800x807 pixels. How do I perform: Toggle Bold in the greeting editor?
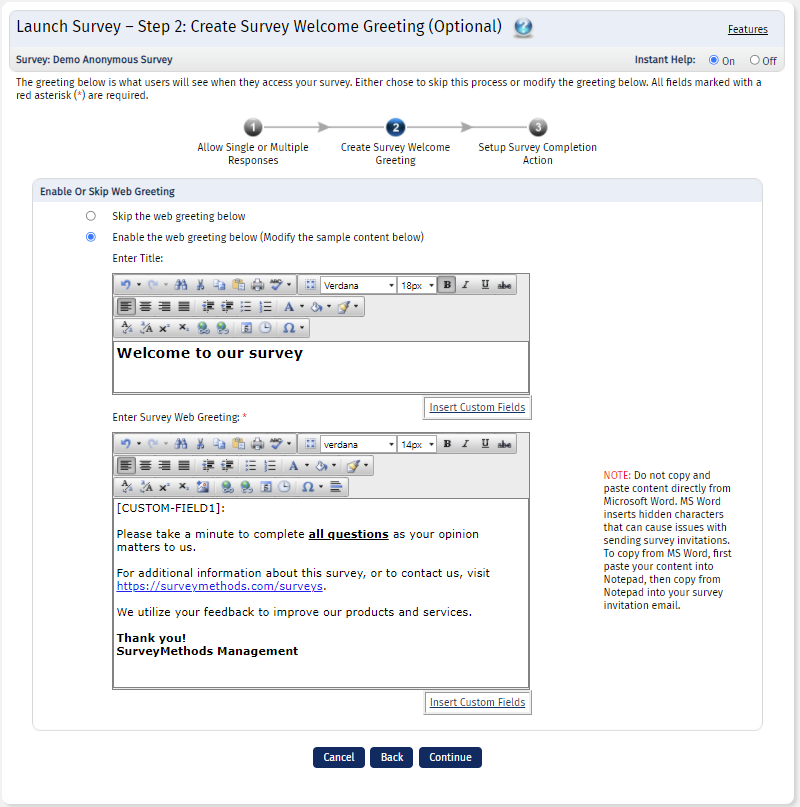[447, 444]
